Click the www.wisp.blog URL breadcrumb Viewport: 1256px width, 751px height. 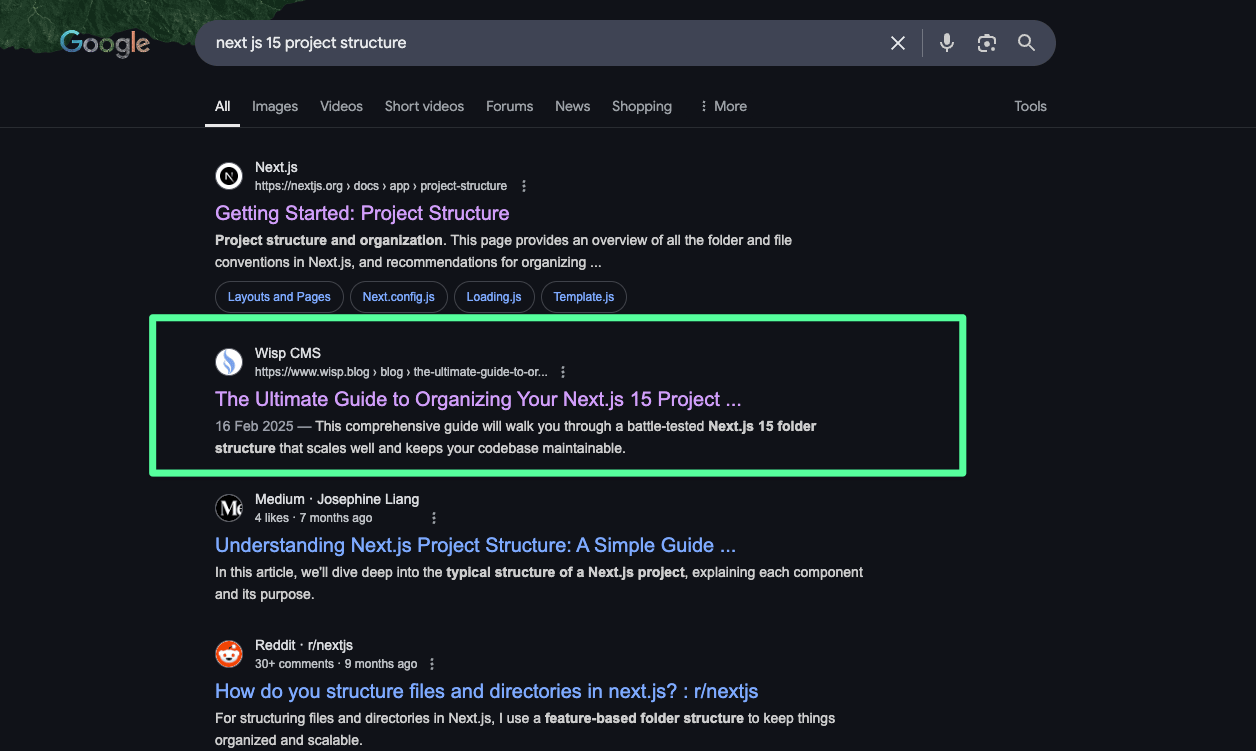tap(401, 372)
